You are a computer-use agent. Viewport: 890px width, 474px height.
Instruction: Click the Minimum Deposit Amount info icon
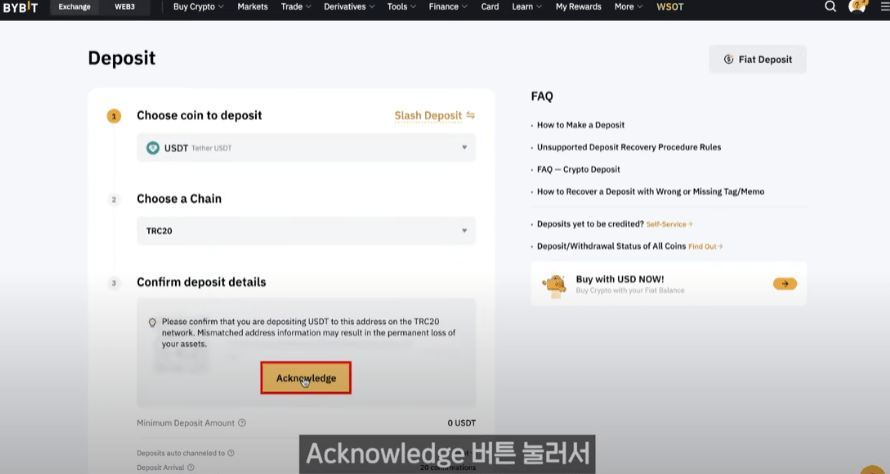point(242,423)
